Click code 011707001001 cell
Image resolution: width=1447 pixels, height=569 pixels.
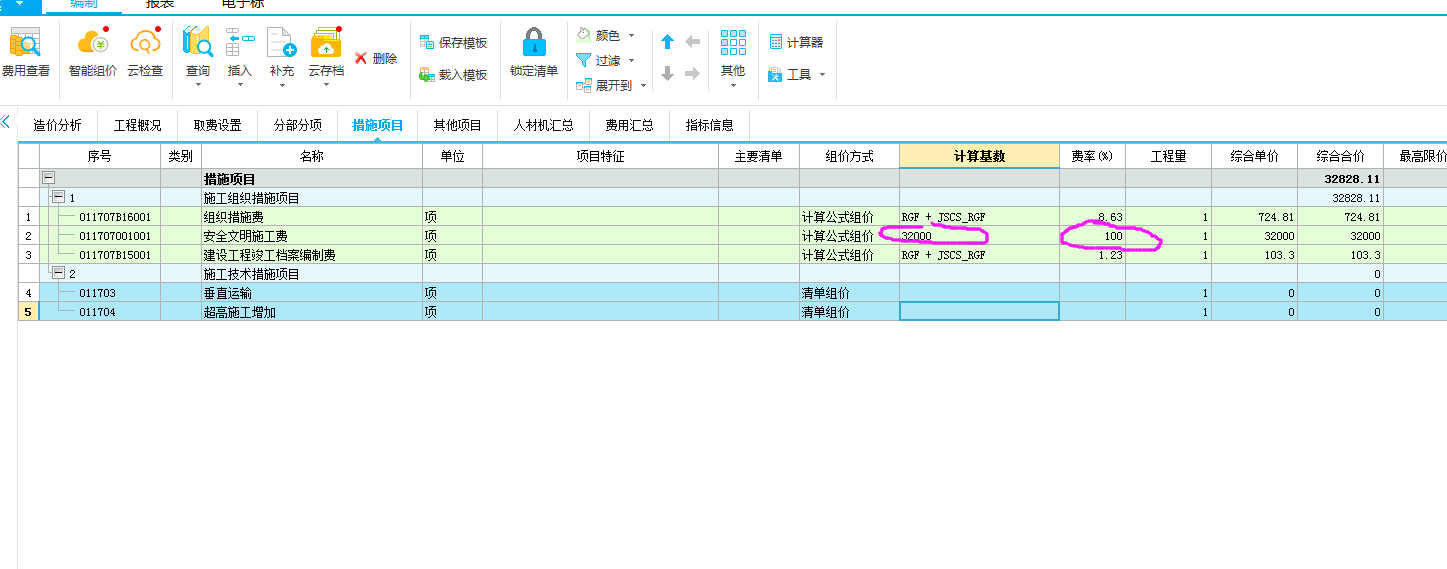114,236
